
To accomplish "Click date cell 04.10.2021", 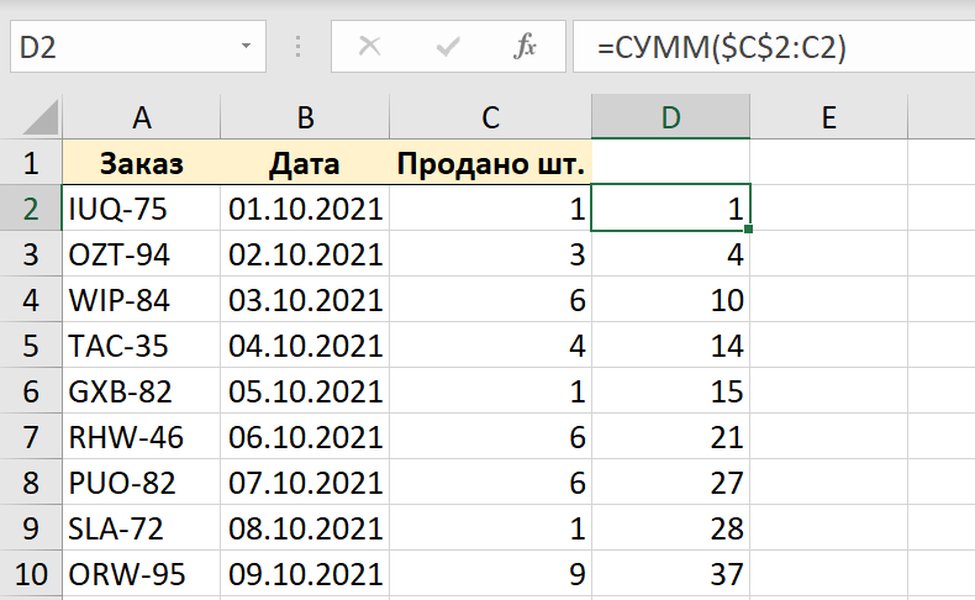I will (305, 345).
